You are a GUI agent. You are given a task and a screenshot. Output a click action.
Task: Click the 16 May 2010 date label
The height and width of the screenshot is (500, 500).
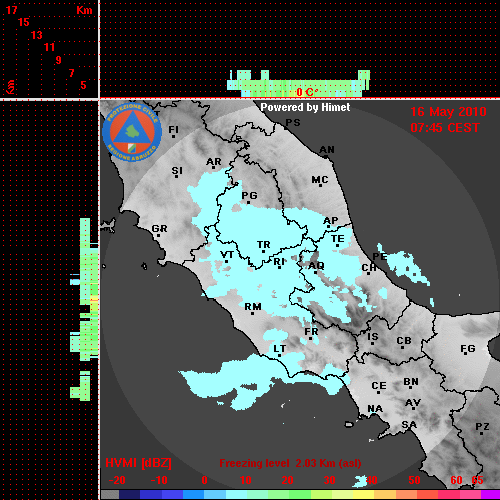pyautogui.click(x=448, y=112)
